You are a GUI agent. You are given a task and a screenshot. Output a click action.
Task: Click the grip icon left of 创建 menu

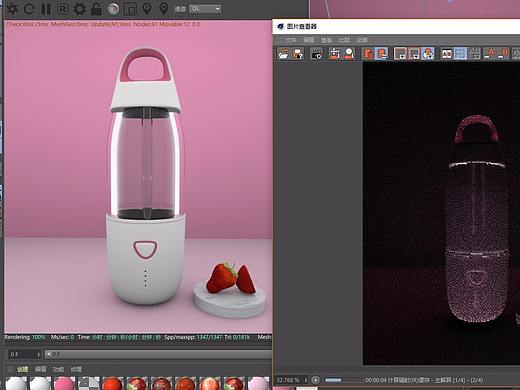pyautogui.click(x=10, y=369)
